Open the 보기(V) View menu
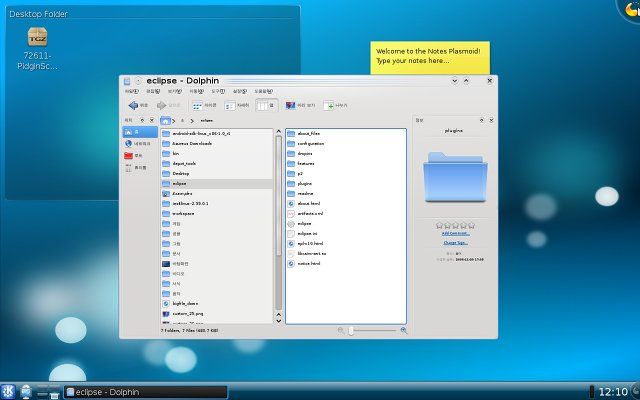Image resolution: width=640 pixels, height=400 pixels. coord(175,91)
